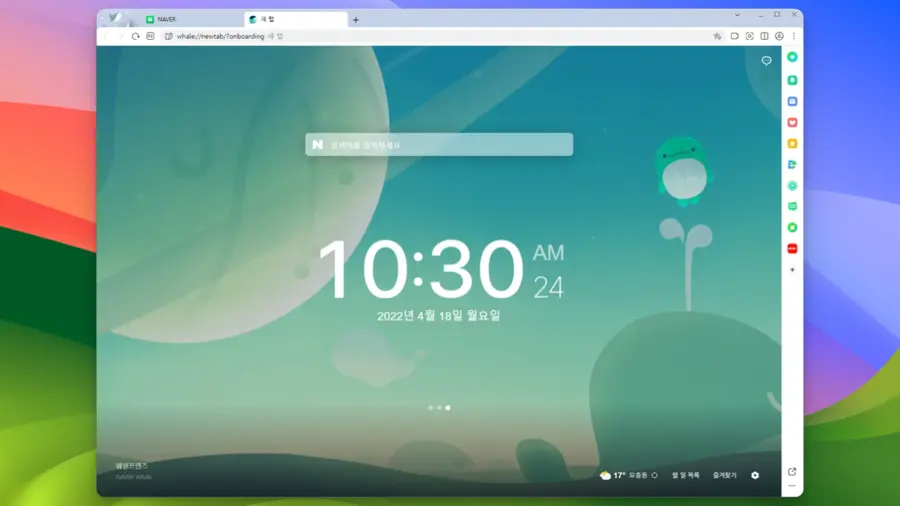Open the tab list dropdown arrow
900x506 pixels.
[x=738, y=15]
